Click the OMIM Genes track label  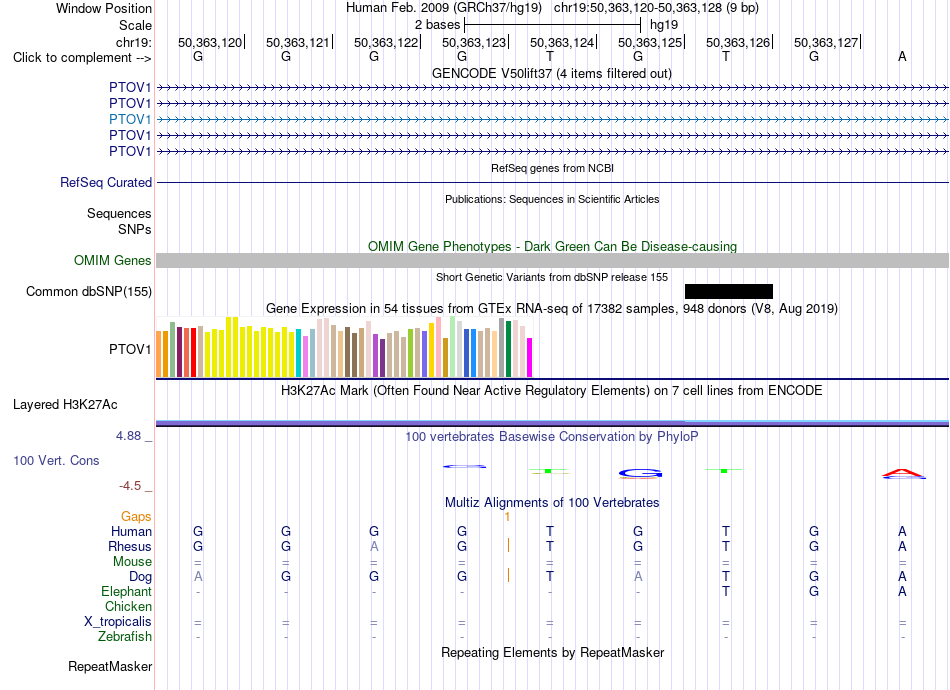coord(113,260)
